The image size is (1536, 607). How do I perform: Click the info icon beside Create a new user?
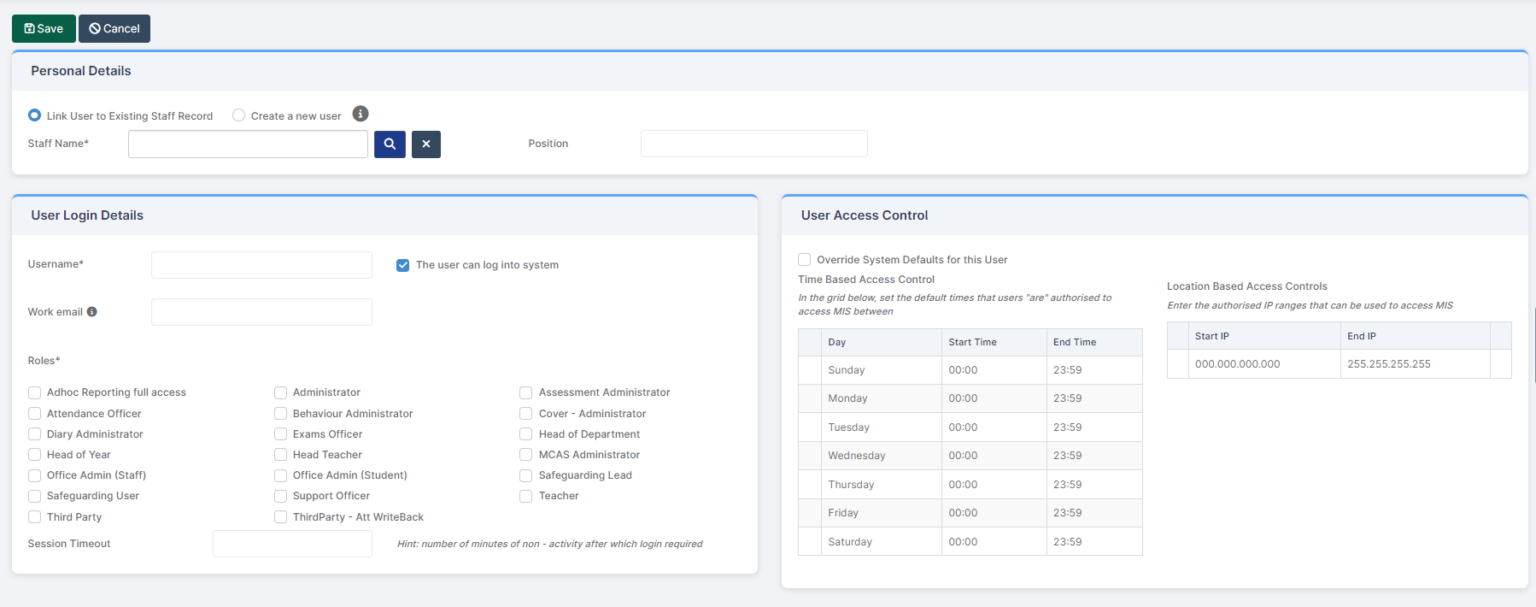(x=360, y=113)
